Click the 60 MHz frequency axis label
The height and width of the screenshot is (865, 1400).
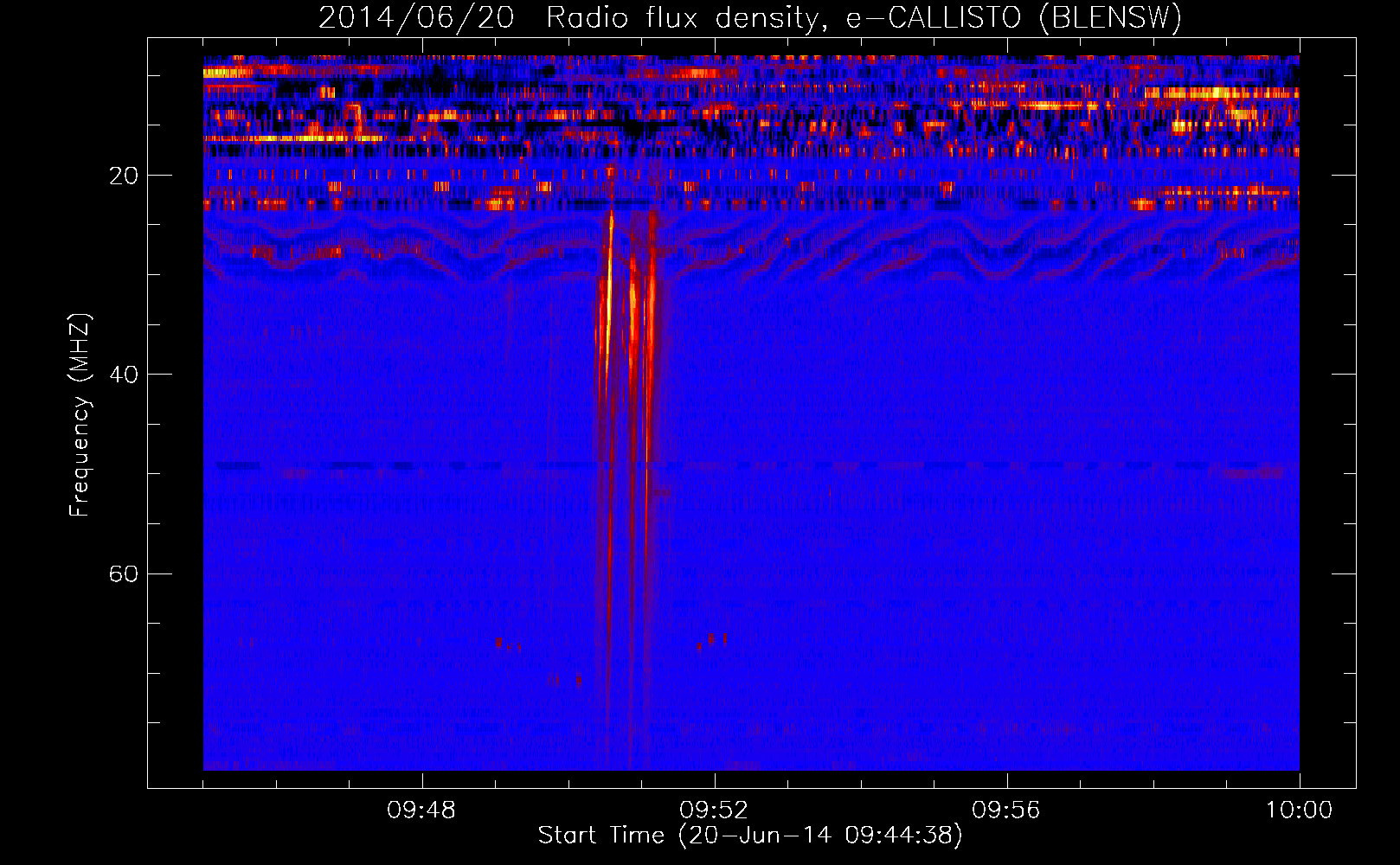tap(124, 573)
